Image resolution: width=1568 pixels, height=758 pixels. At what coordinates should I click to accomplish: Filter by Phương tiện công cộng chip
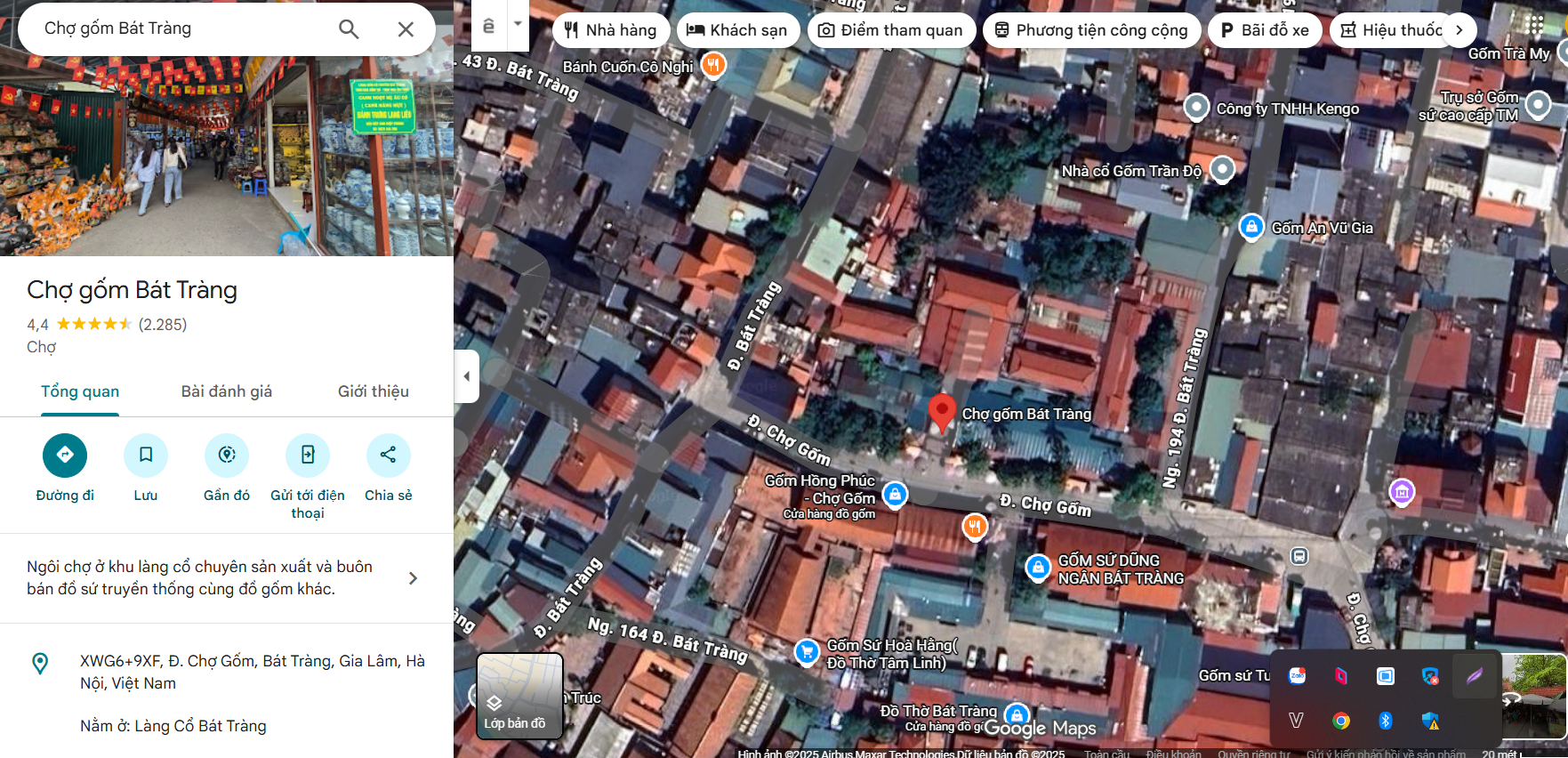coord(1091,30)
